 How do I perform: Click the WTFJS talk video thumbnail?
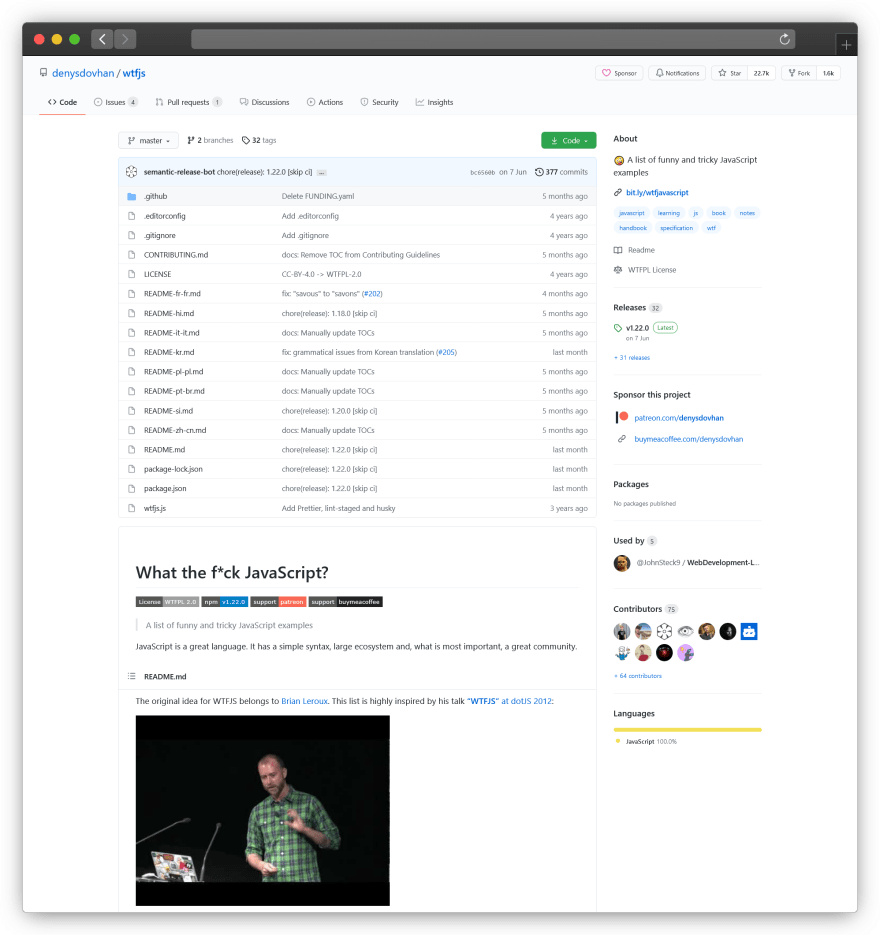pyautogui.click(x=262, y=810)
